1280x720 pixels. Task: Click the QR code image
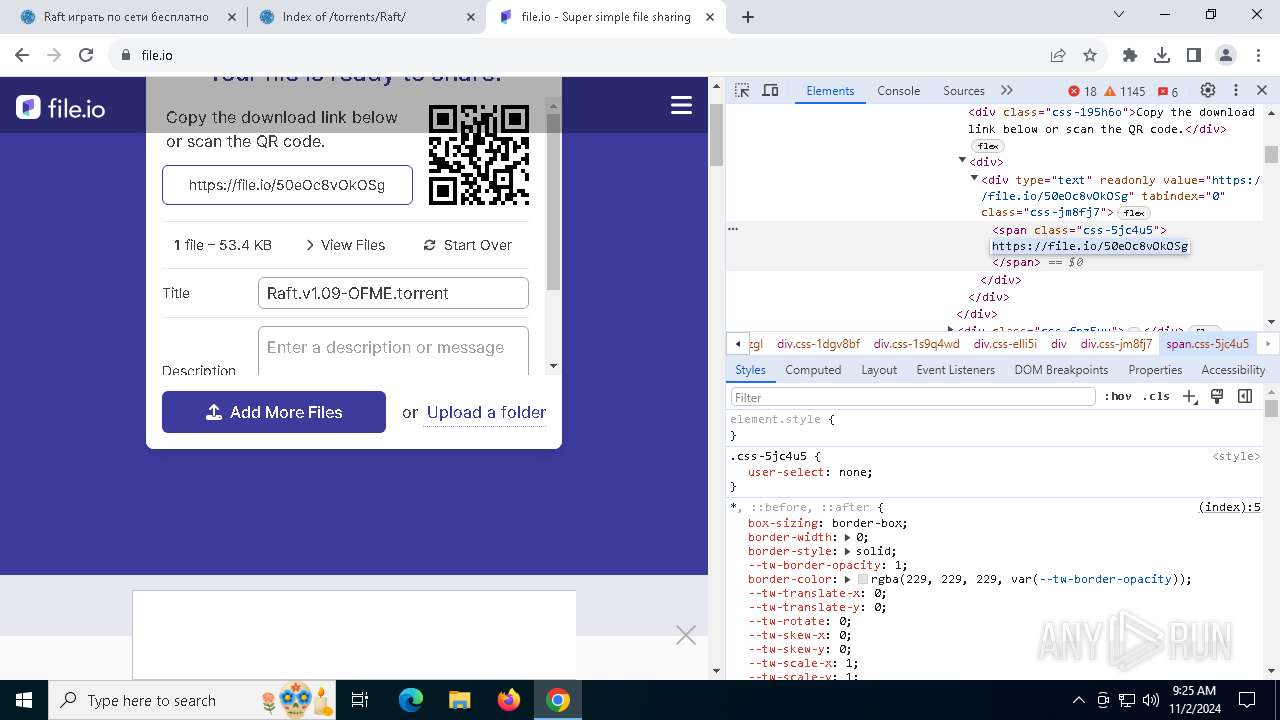(479, 155)
